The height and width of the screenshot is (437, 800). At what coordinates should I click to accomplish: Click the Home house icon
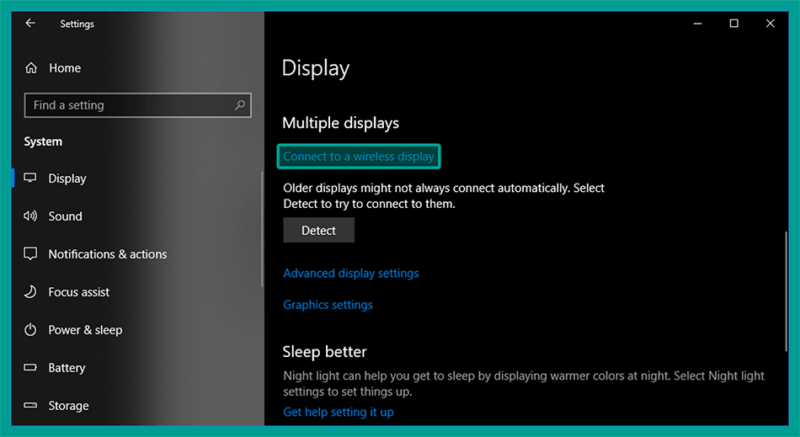coord(31,68)
